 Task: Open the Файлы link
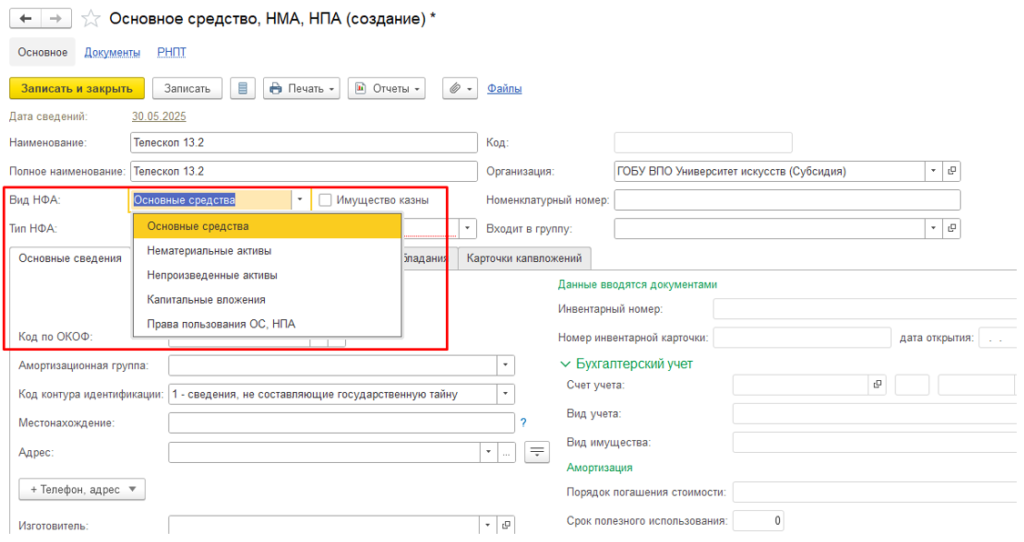[504, 88]
